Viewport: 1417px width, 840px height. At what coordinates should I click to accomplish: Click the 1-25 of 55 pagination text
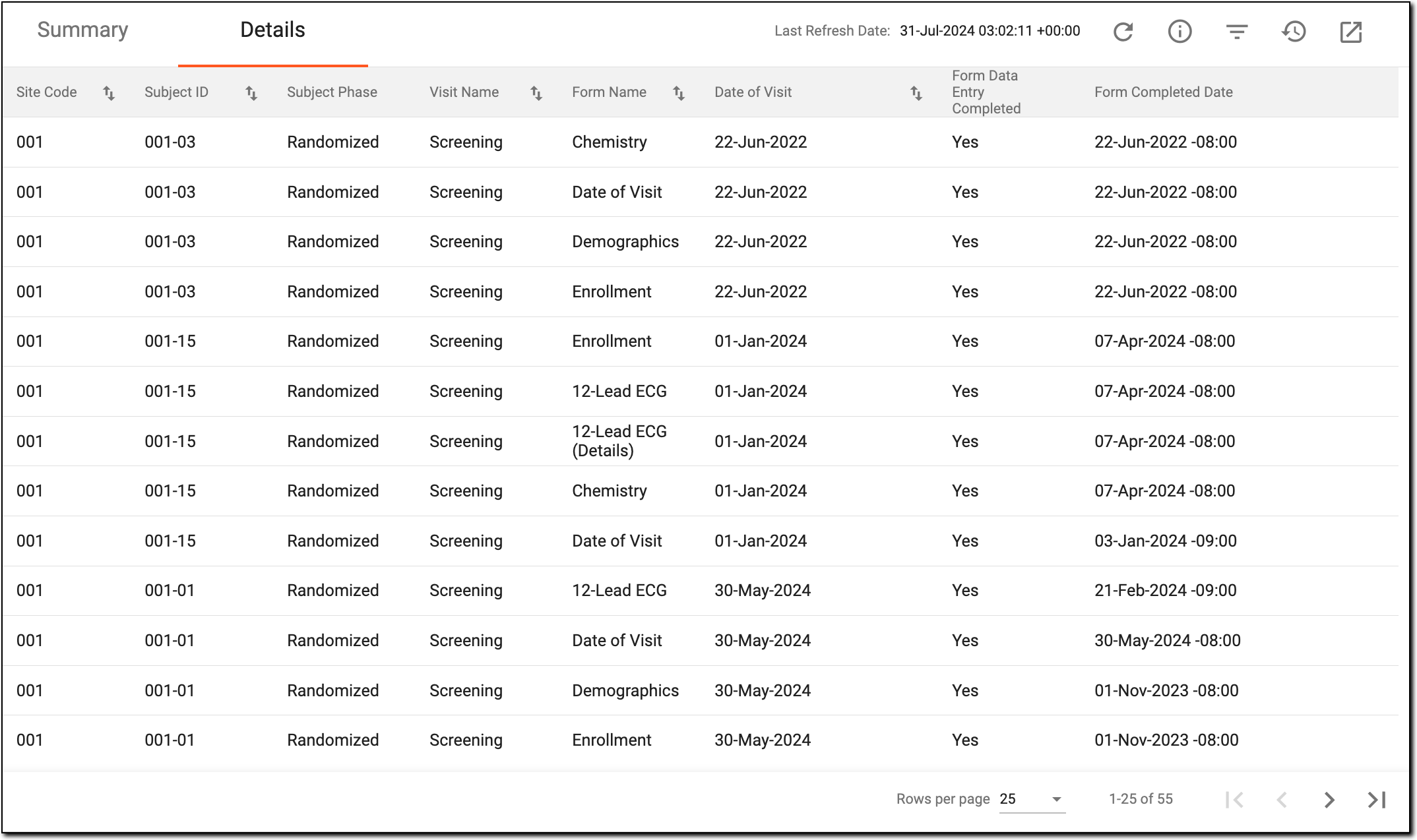[x=1141, y=799]
